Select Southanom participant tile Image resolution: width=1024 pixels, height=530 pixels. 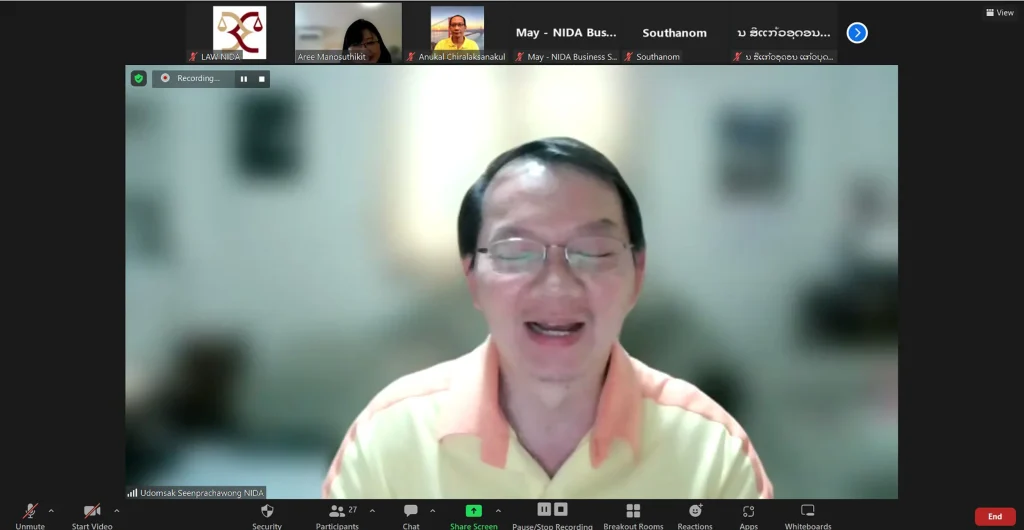674,33
